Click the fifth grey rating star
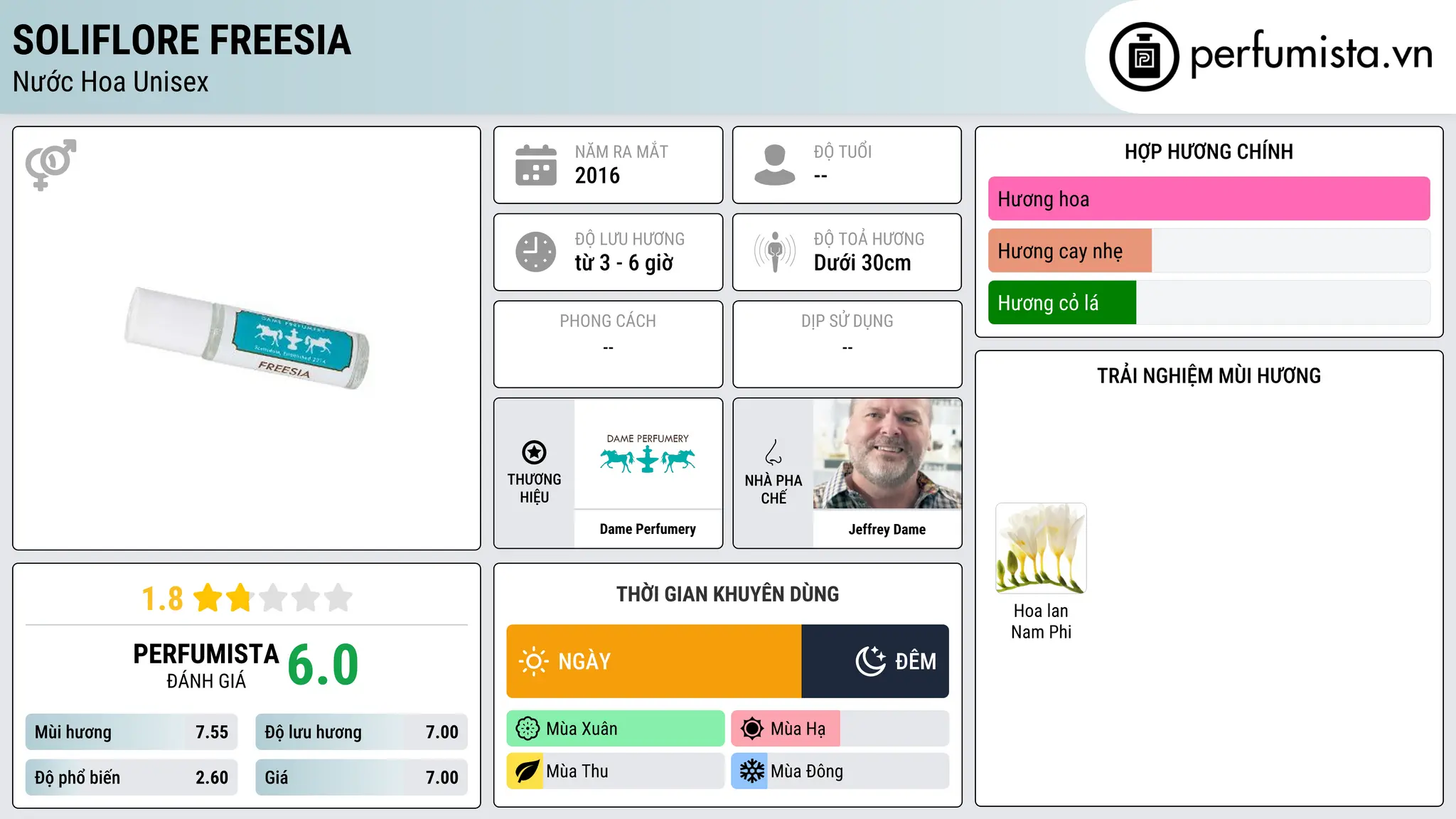Screen dimensions: 1456x819 point(338,598)
